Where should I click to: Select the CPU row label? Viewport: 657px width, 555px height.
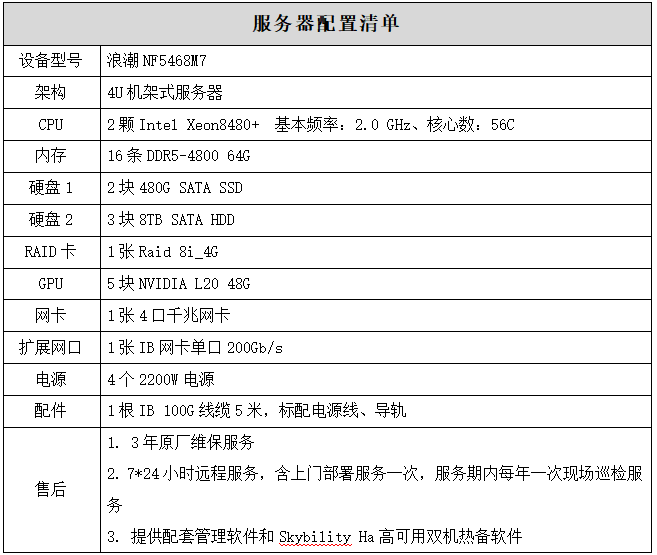[51, 124]
